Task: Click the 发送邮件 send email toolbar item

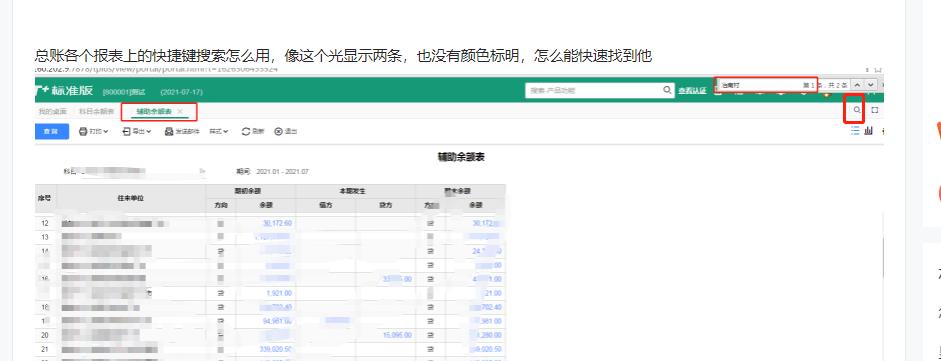Action: click(x=182, y=131)
